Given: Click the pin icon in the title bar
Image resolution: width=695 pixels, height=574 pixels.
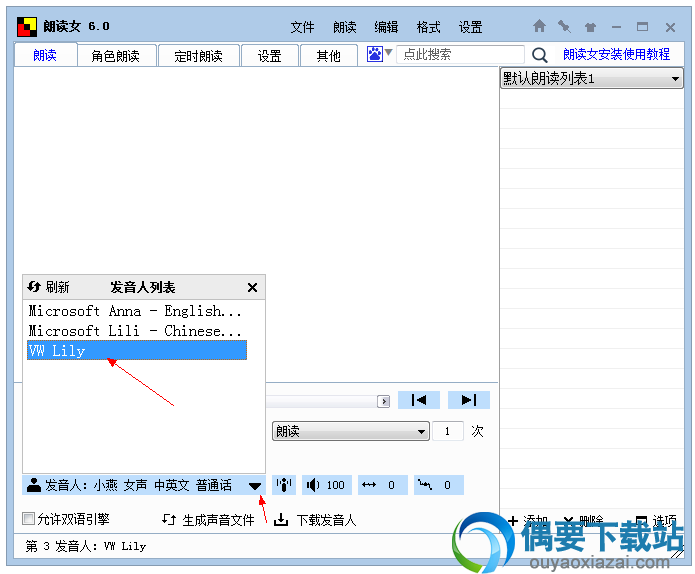Looking at the screenshot, I should pos(564,27).
